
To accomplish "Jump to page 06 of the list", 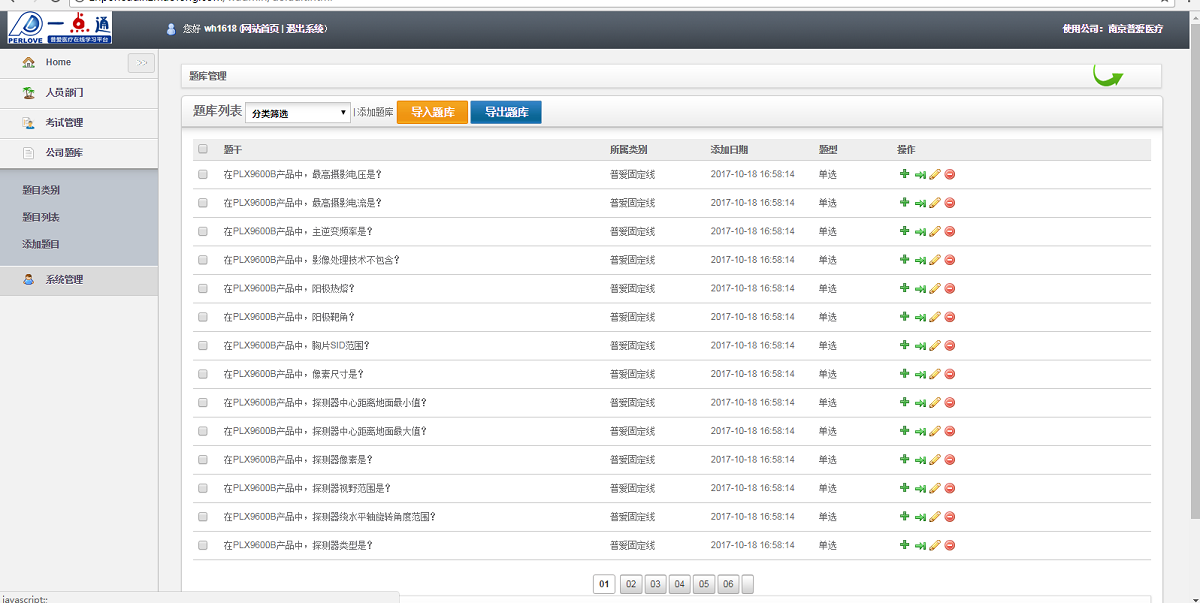I will tap(728, 584).
